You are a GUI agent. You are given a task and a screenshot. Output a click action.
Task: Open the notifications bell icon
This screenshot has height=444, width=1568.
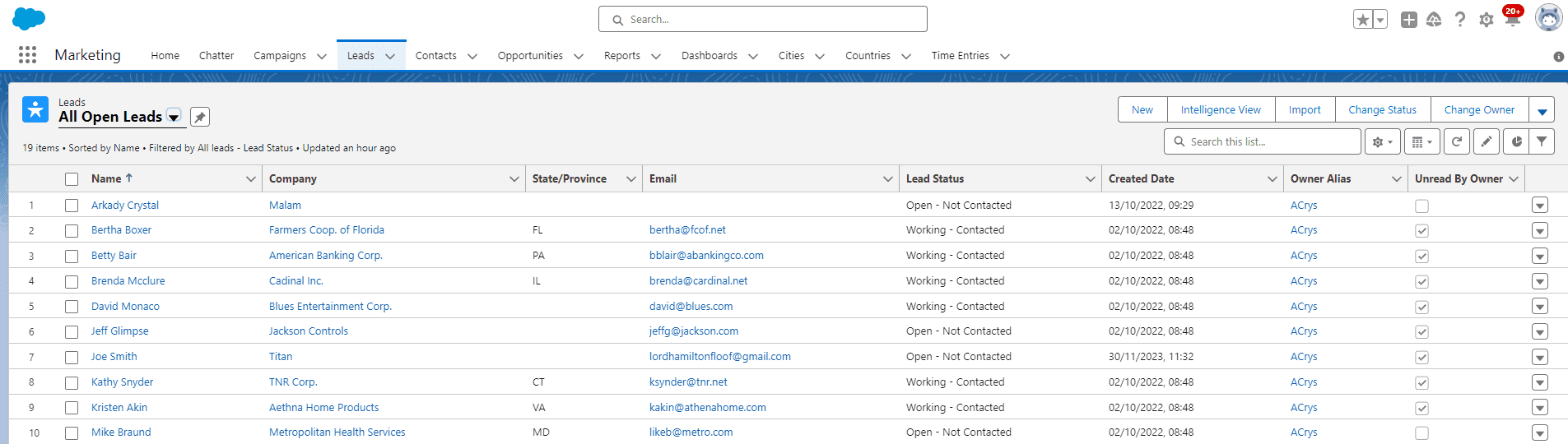(x=1512, y=19)
